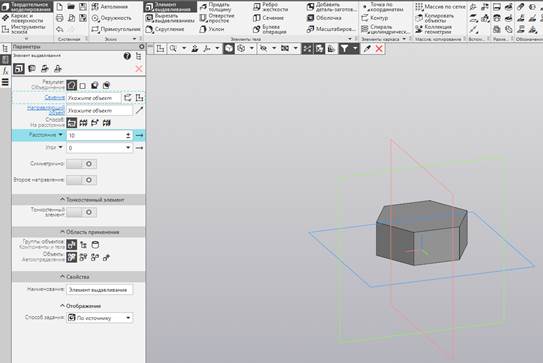Select the Оболочка shell tool
The width and height of the screenshot is (543, 363).
coord(324,18)
